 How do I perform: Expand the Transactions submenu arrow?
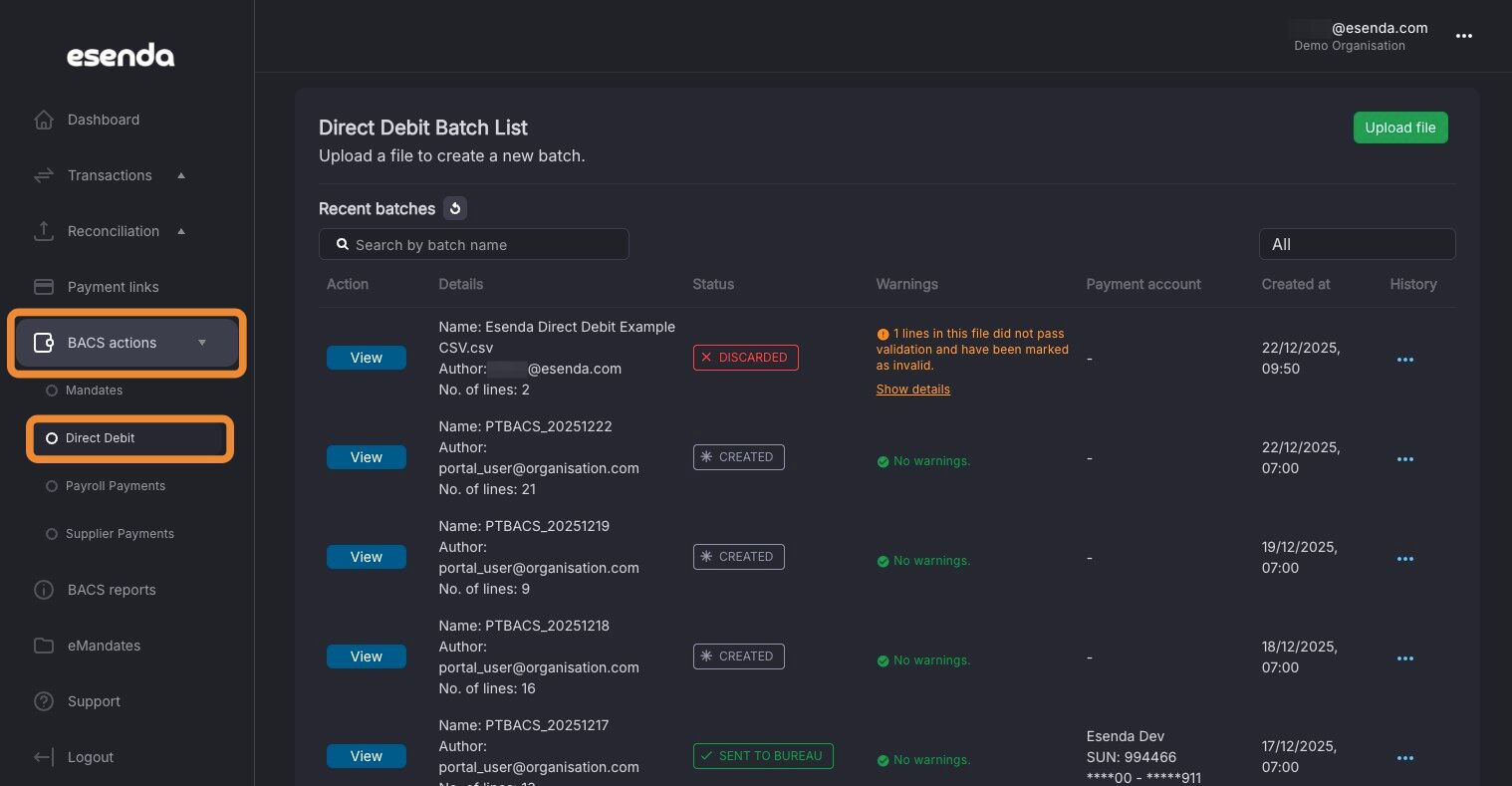coord(181,175)
